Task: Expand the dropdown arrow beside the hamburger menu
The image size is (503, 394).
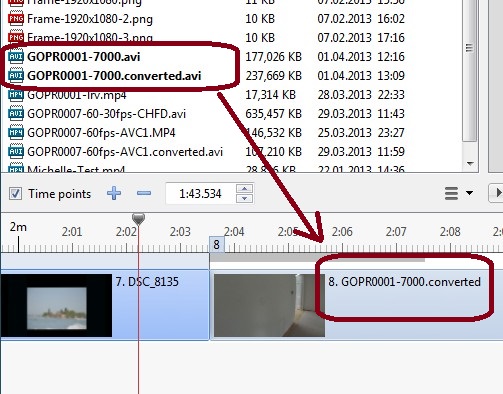Action: (469, 193)
